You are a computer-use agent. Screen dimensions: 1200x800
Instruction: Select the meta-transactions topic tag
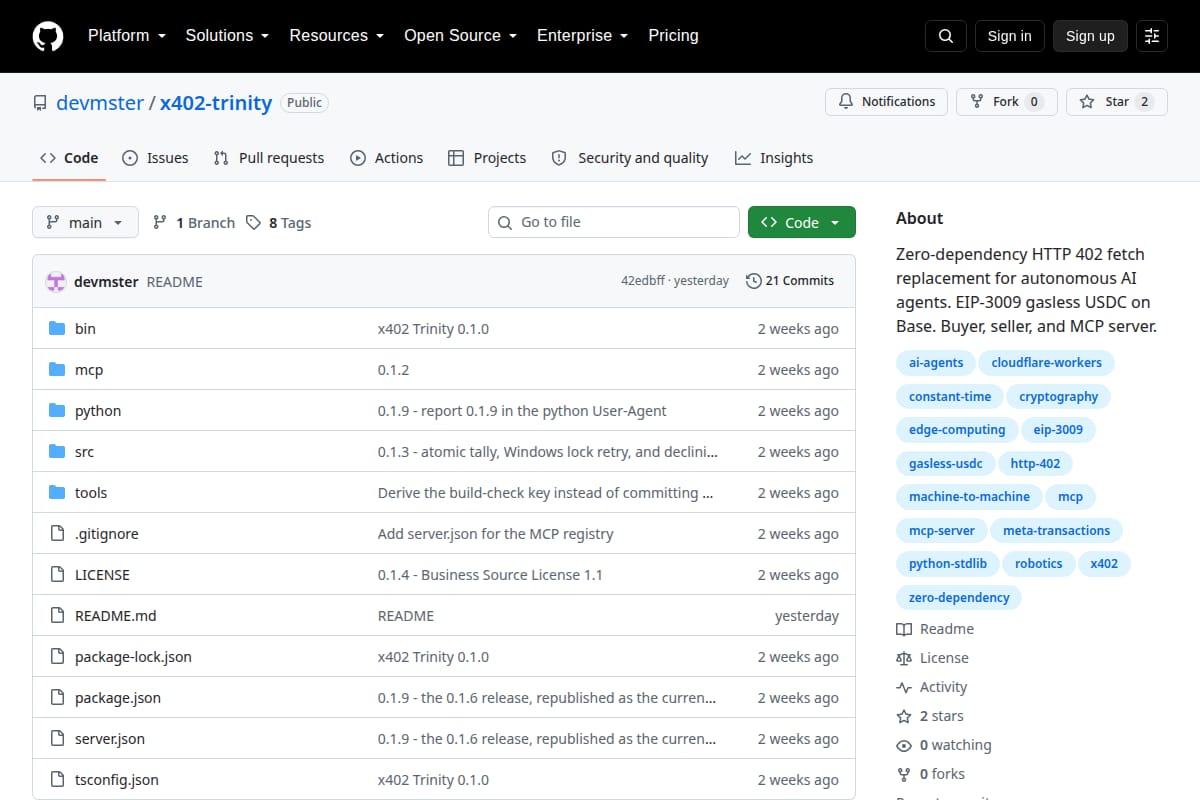pos(1056,531)
